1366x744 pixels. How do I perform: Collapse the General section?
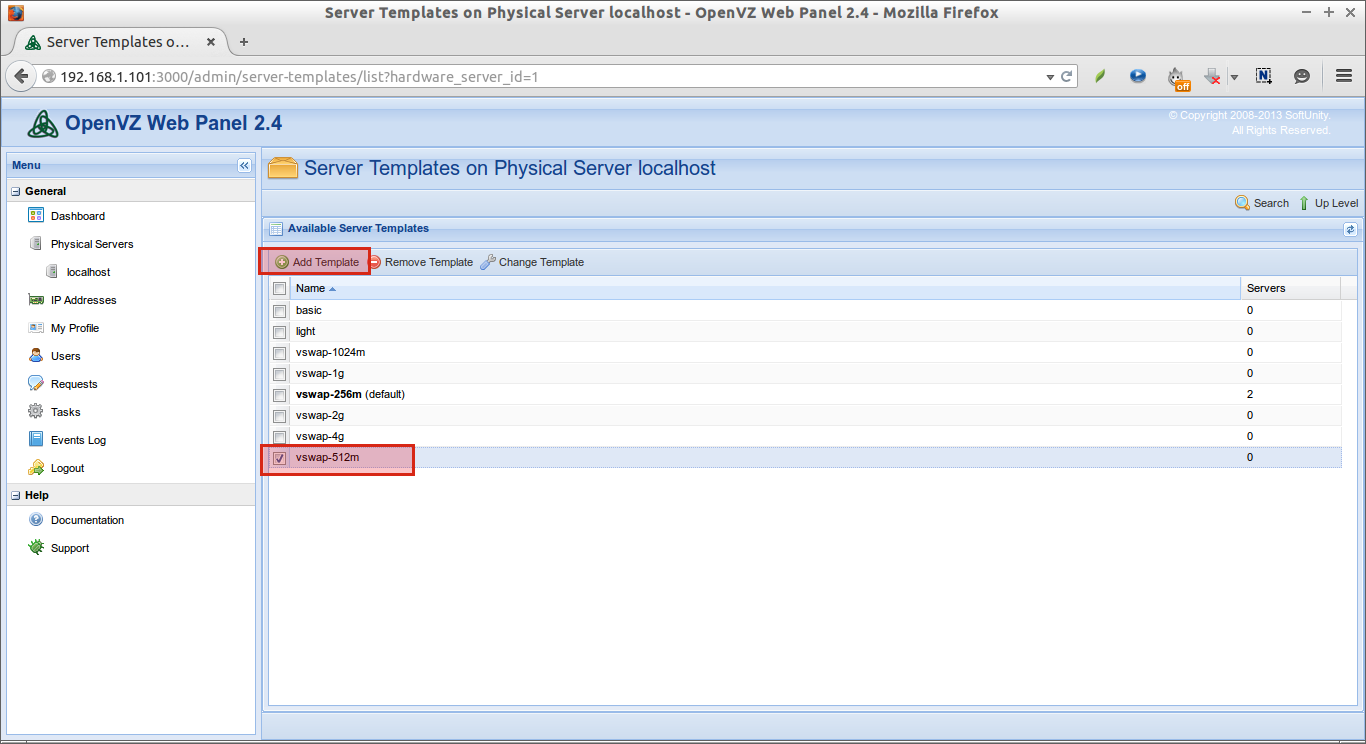pos(15,191)
